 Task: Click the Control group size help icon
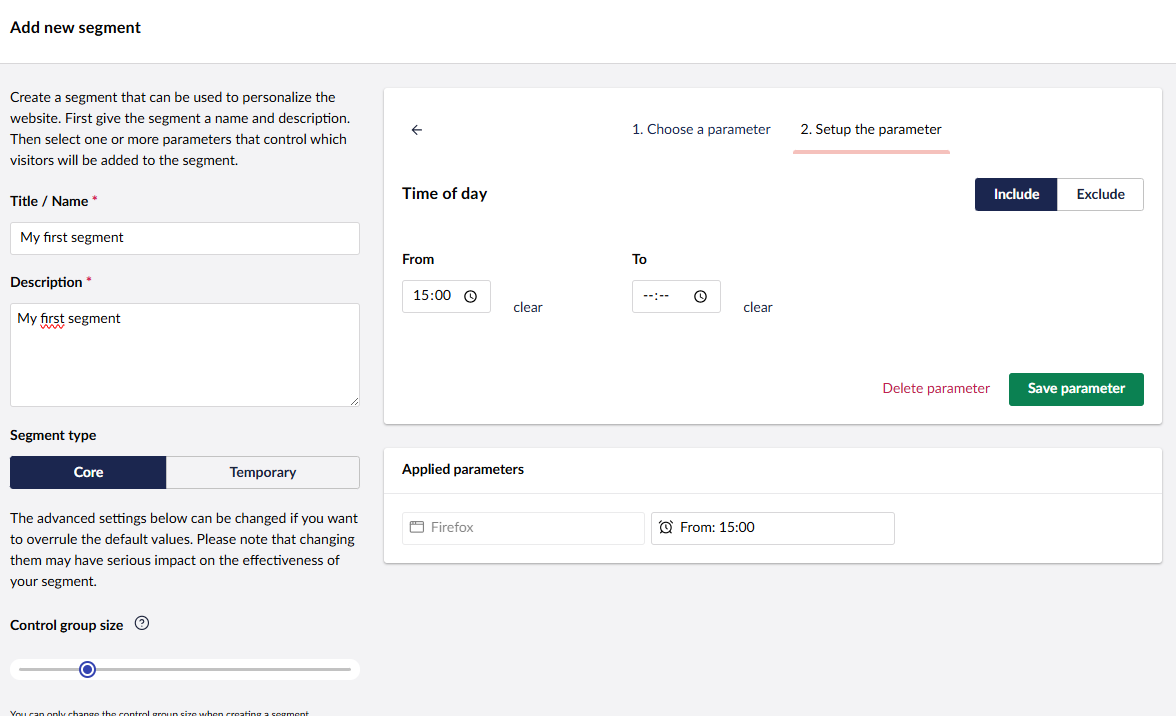click(x=142, y=624)
